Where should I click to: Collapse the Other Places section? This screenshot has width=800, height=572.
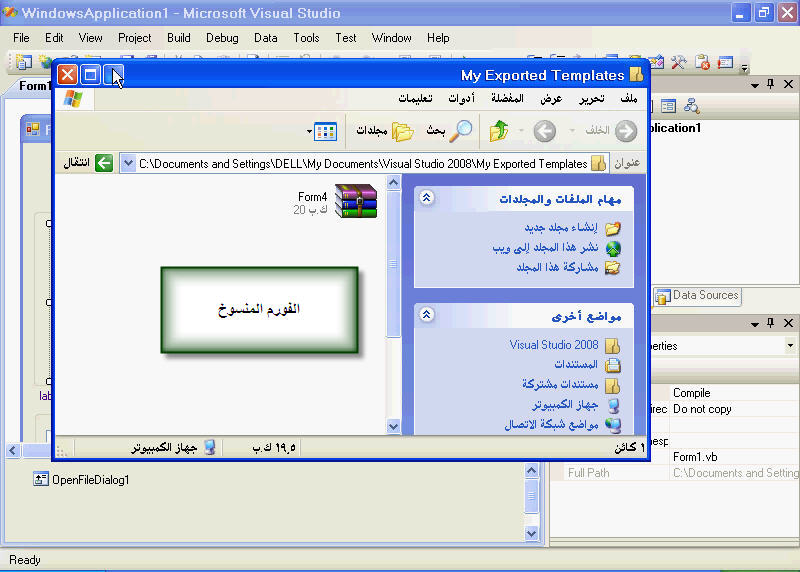[427, 315]
